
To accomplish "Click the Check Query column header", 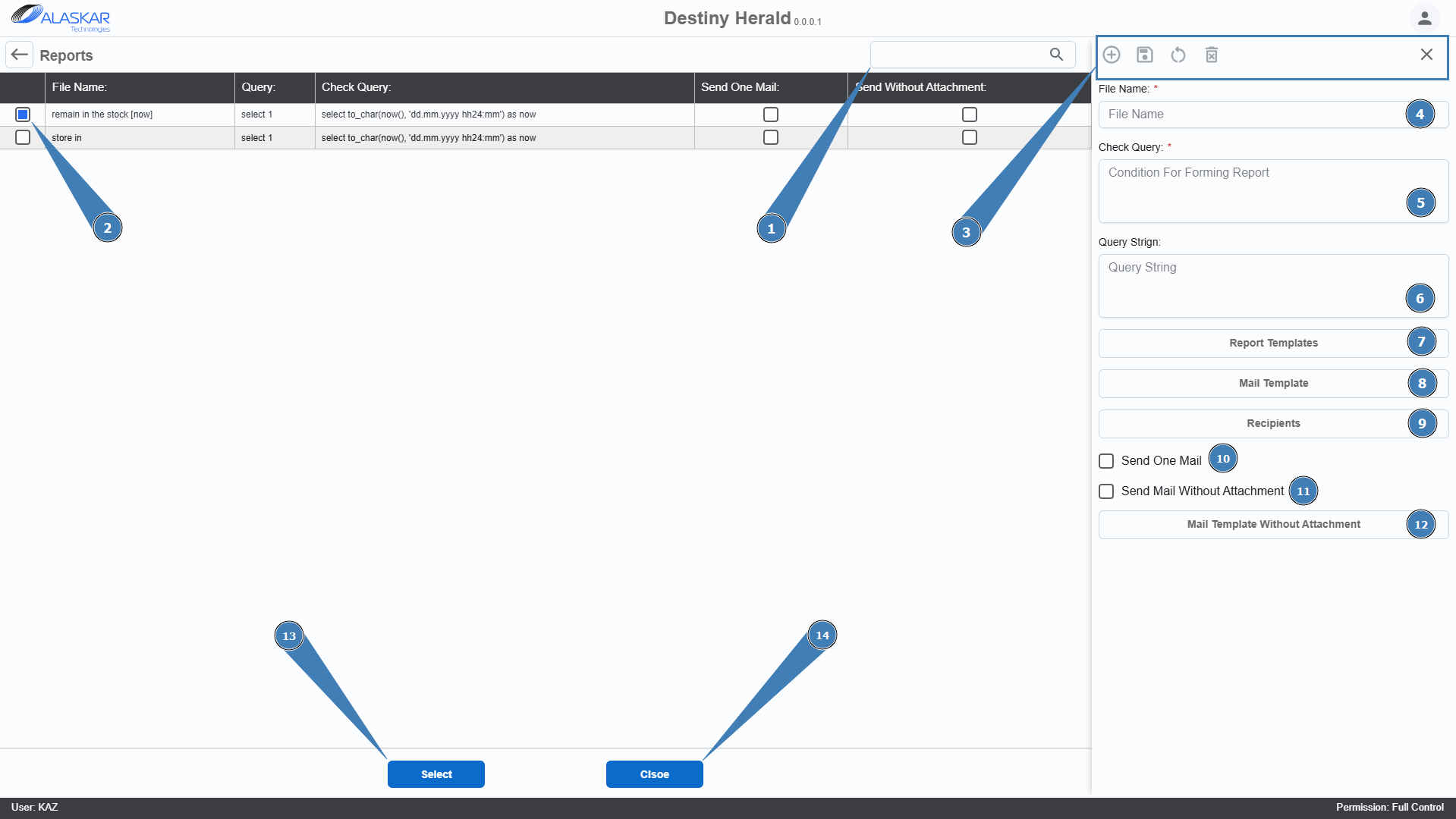I will point(505,87).
